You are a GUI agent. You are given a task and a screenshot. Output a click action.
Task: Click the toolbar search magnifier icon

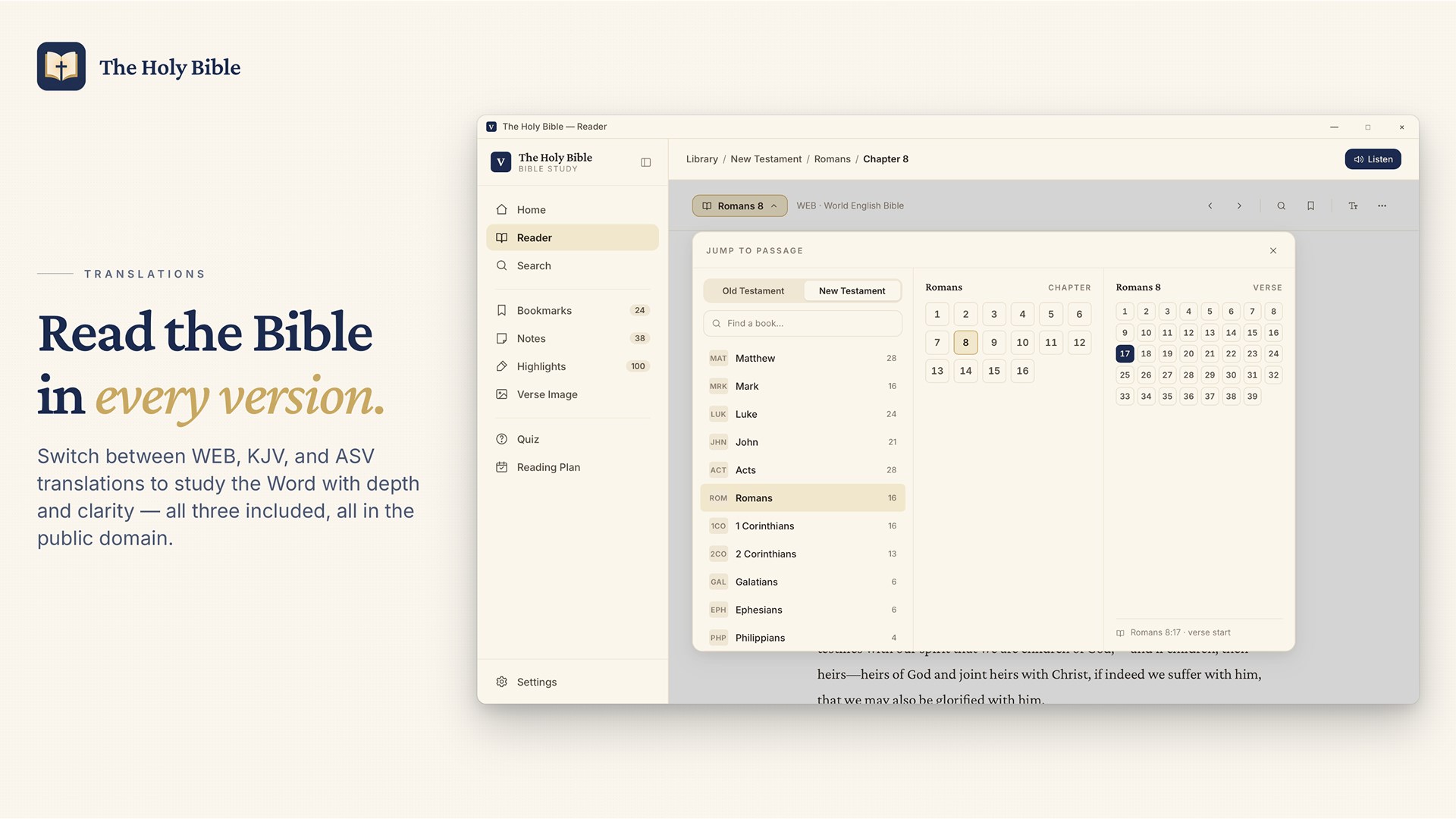pyautogui.click(x=1281, y=206)
